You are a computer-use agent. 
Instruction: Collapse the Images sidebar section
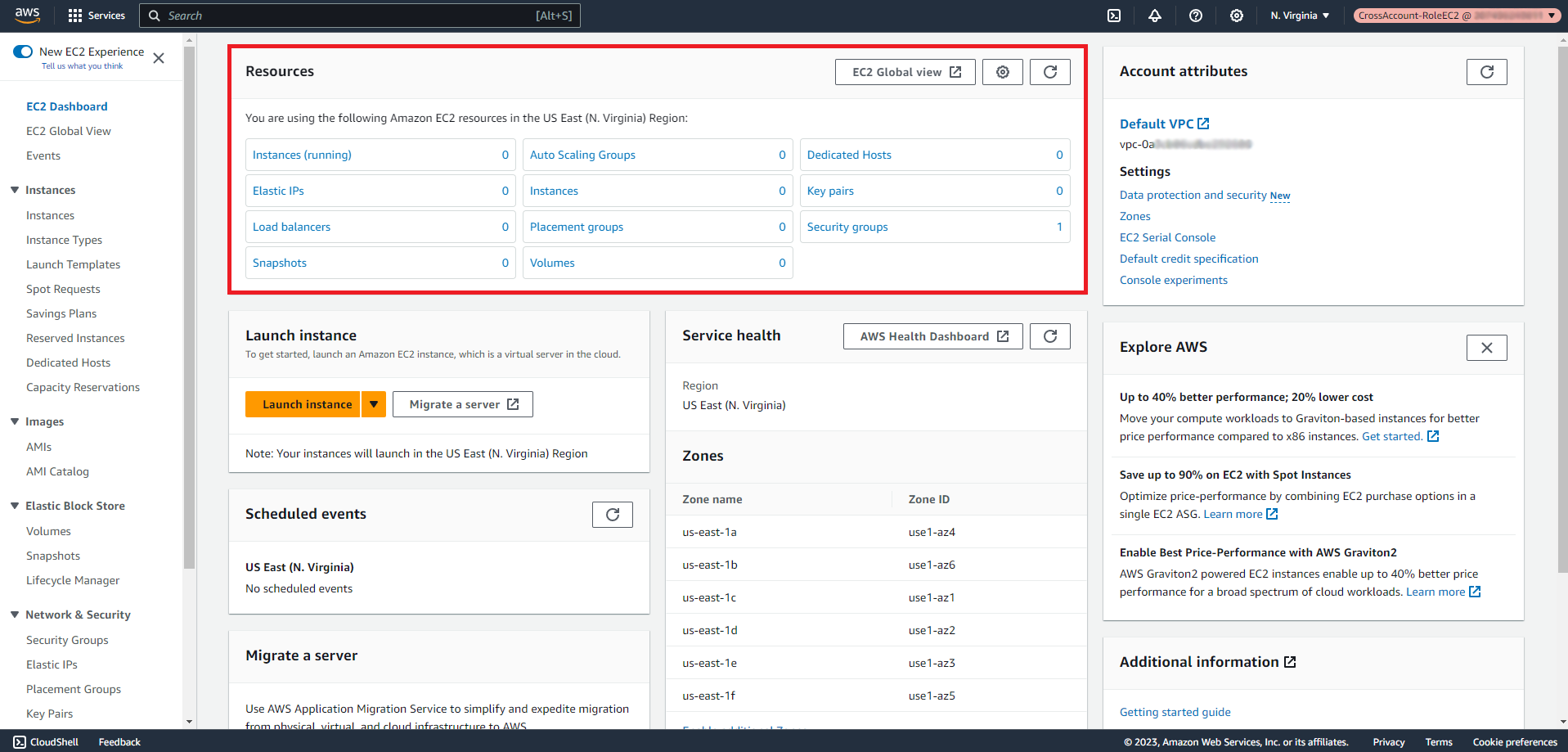pyautogui.click(x=15, y=421)
